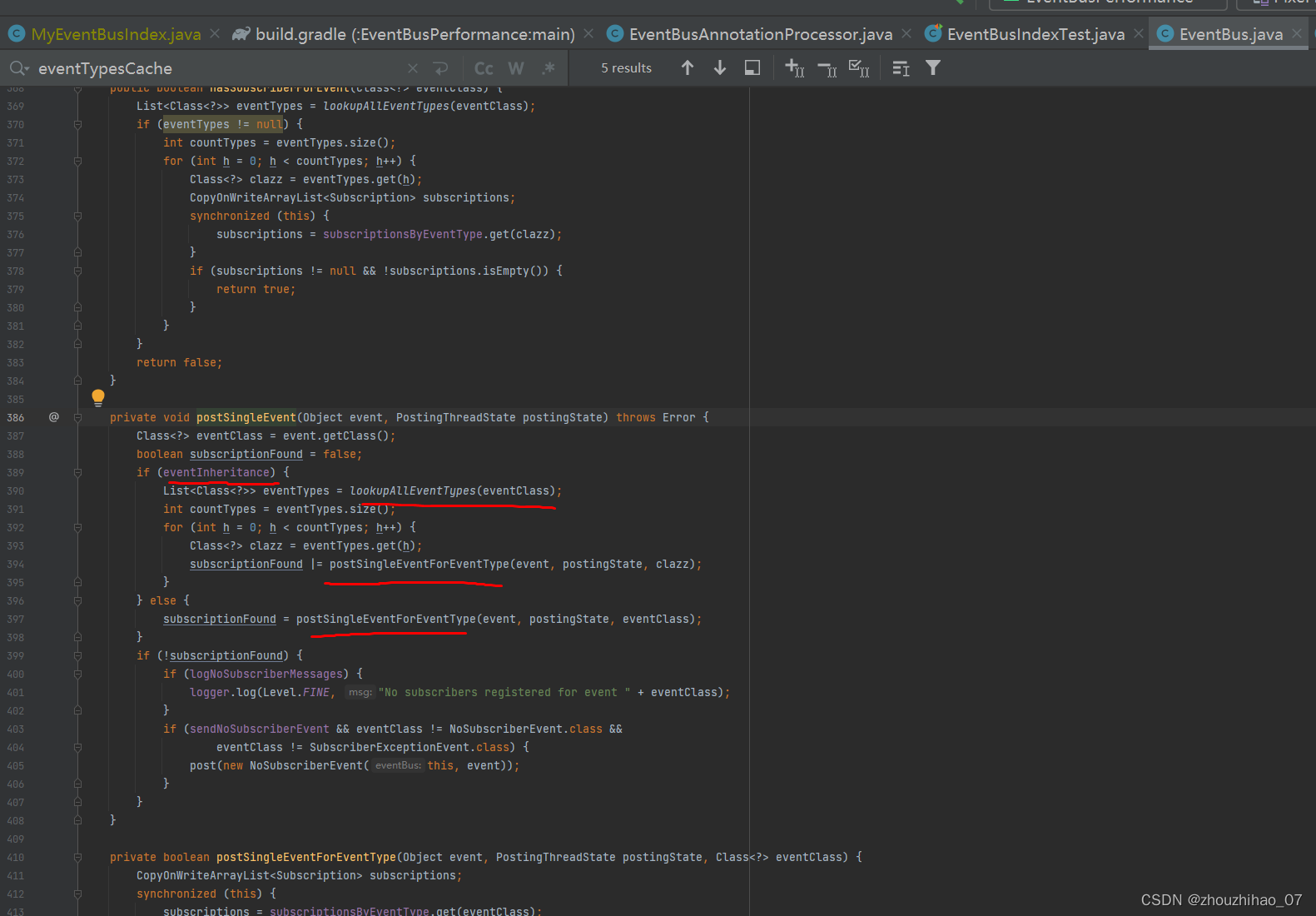The height and width of the screenshot is (916, 1316).
Task: Select all search occurrences
Action: 859,67
